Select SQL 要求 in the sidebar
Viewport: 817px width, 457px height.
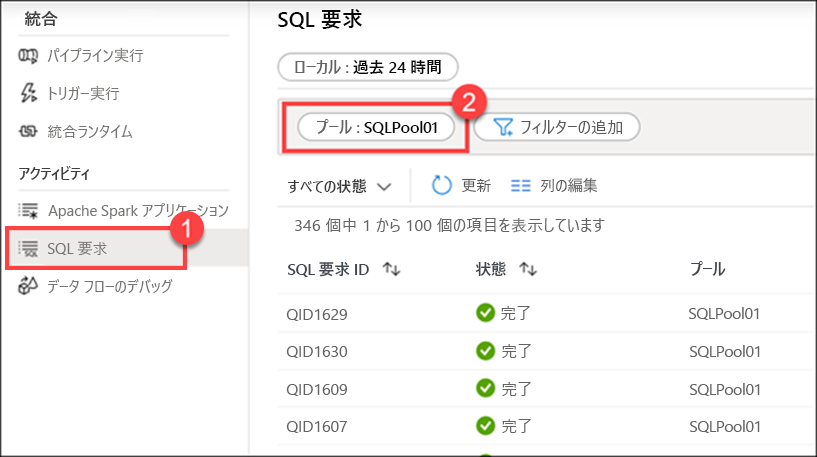[x=77, y=249]
